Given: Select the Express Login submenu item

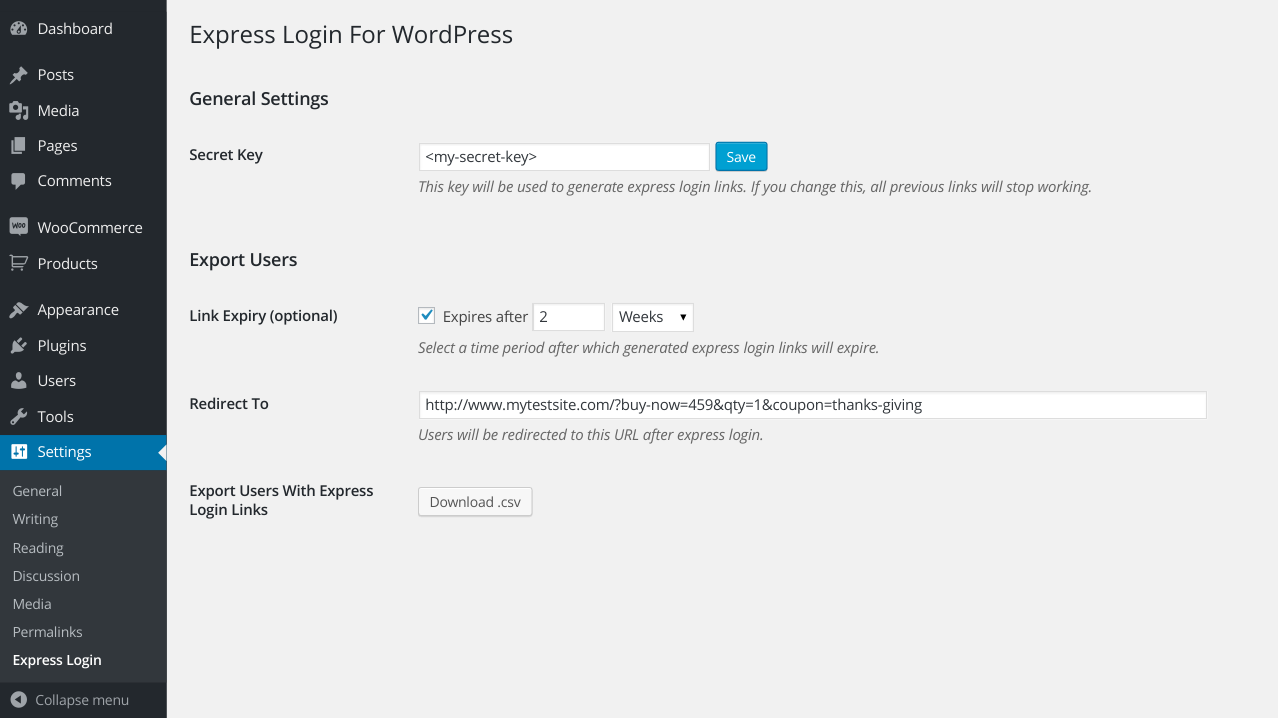Looking at the screenshot, I should pyautogui.click(x=57, y=660).
